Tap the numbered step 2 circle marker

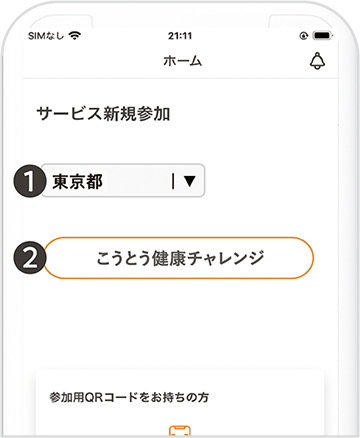(x=30, y=258)
